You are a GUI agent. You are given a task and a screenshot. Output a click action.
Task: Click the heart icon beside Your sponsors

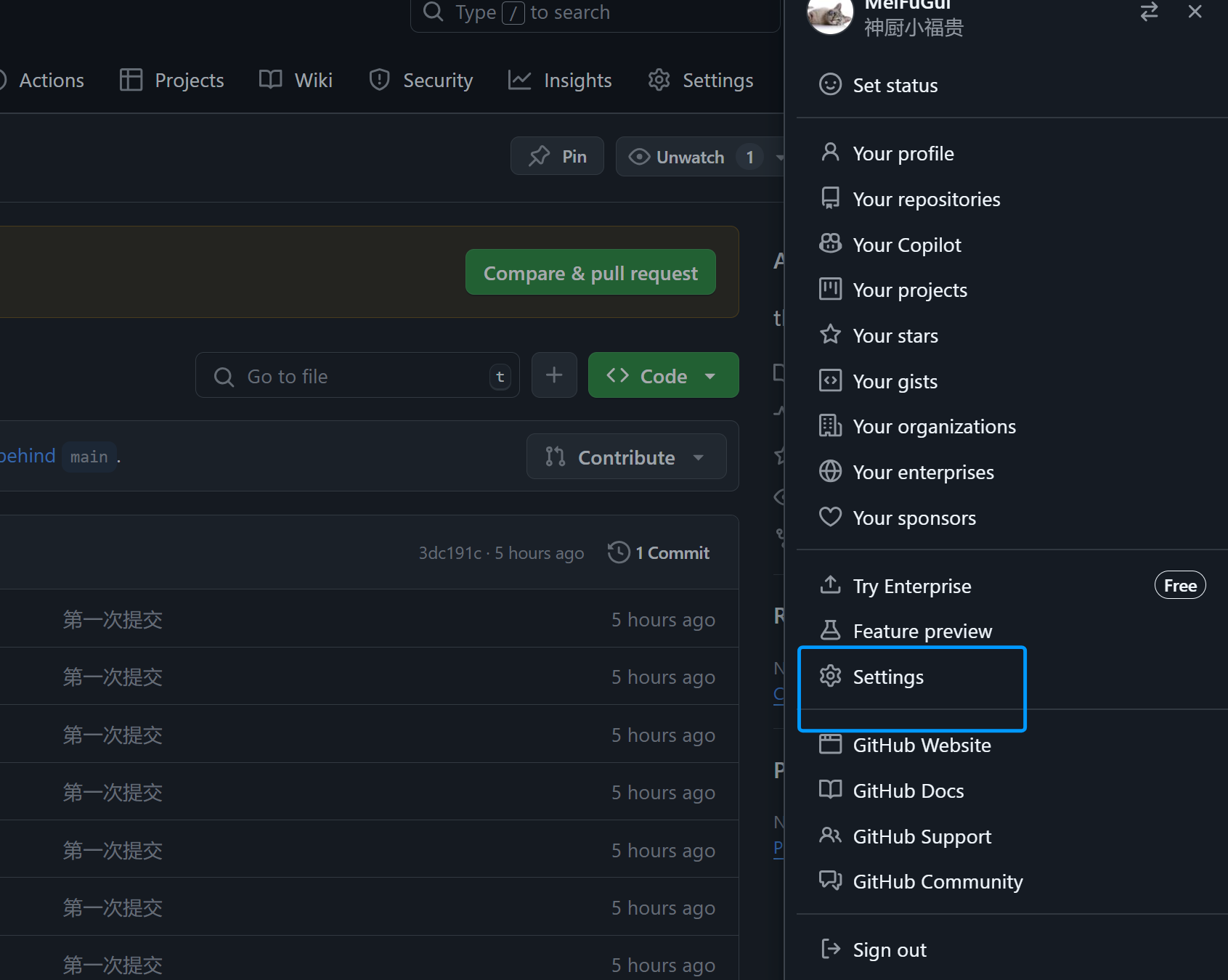click(x=830, y=517)
